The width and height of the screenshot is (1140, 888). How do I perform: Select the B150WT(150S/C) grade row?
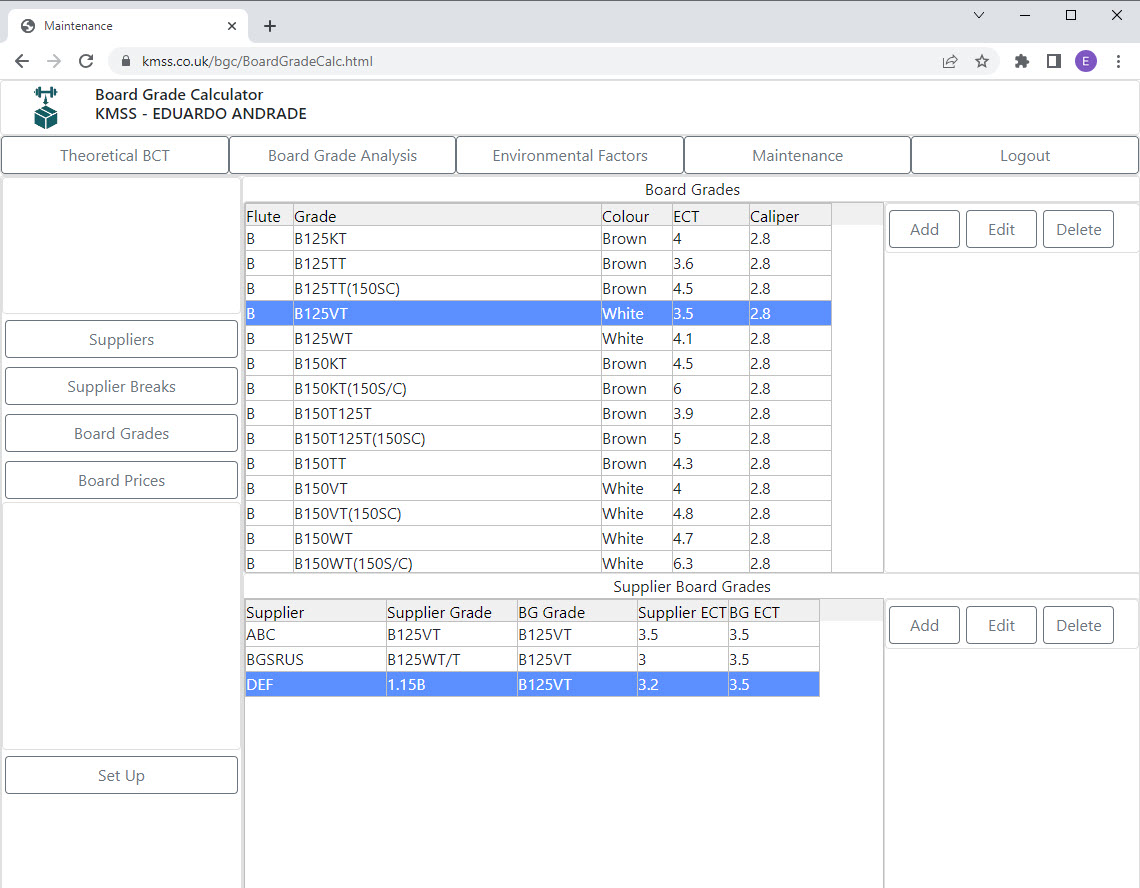click(x=538, y=563)
